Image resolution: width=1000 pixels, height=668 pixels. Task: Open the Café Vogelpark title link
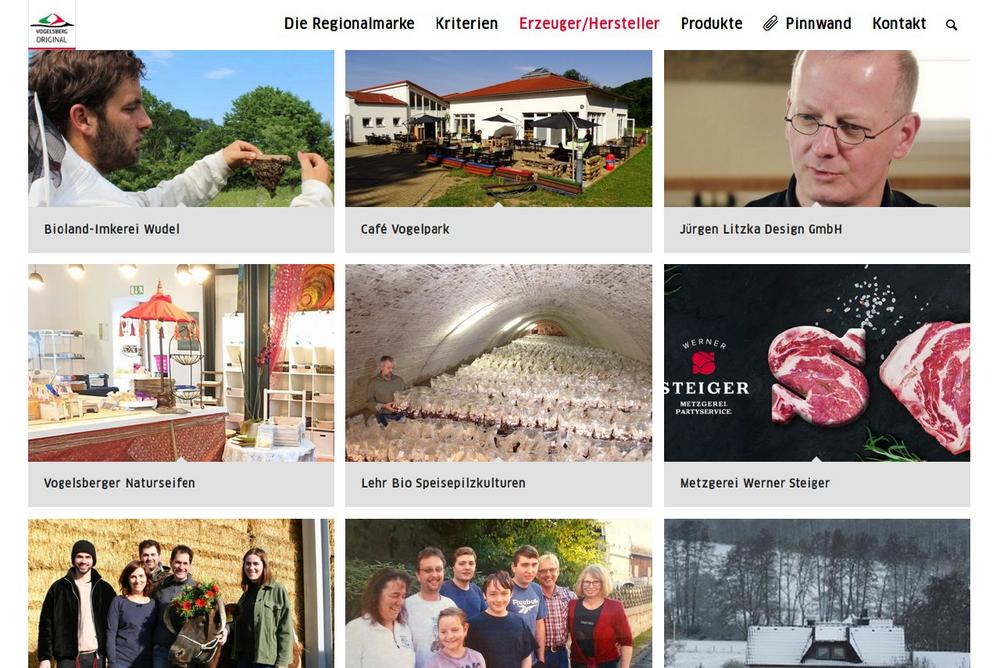pyautogui.click(x=405, y=229)
